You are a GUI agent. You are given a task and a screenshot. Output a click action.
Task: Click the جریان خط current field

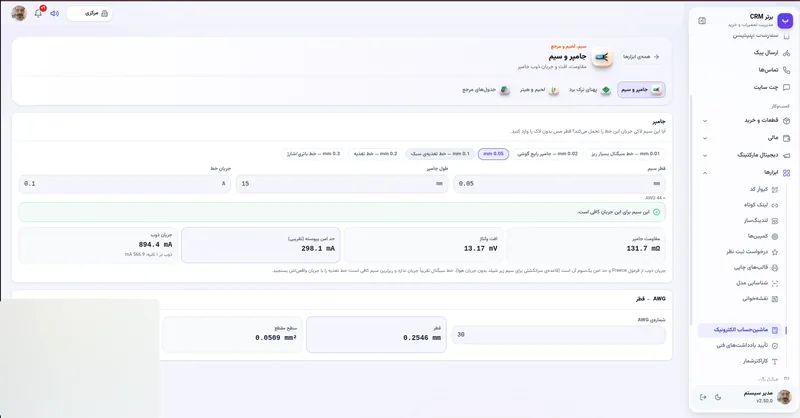[x=124, y=184]
